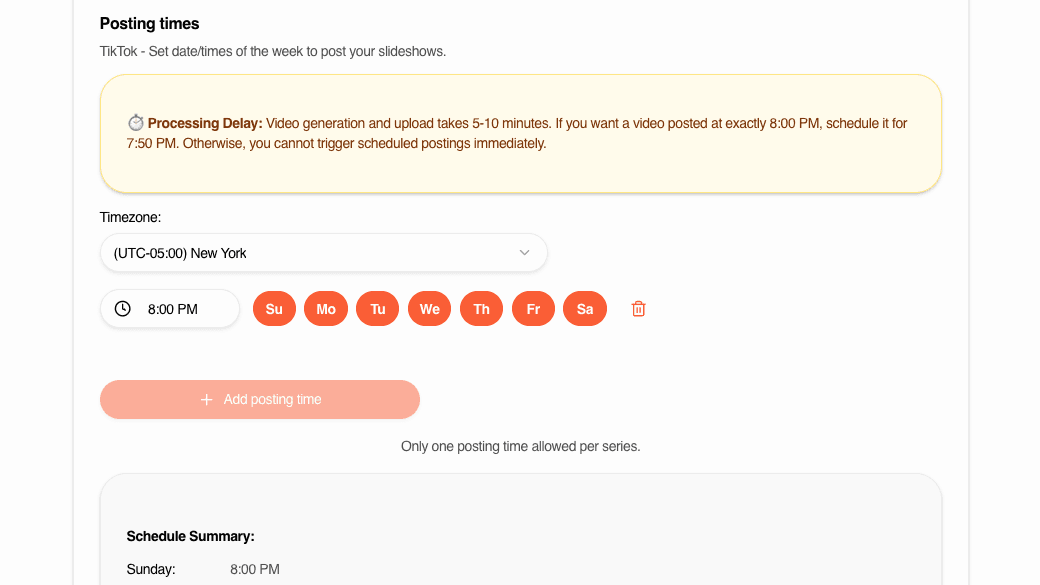Delete the posting time via the trash icon
This screenshot has width=1040, height=585.
[x=638, y=308]
